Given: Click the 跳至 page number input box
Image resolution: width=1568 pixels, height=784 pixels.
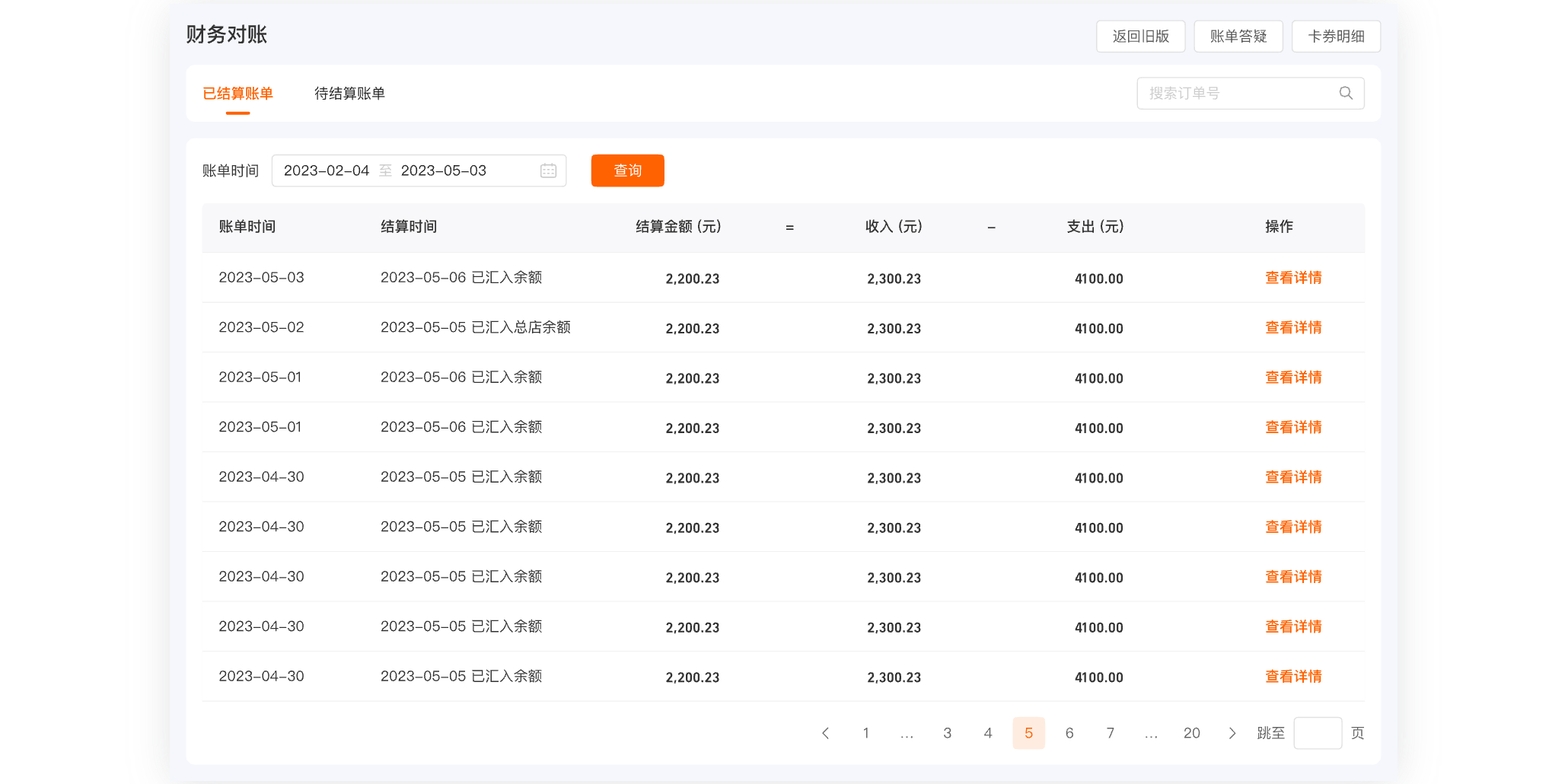Looking at the screenshot, I should point(1318,733).
